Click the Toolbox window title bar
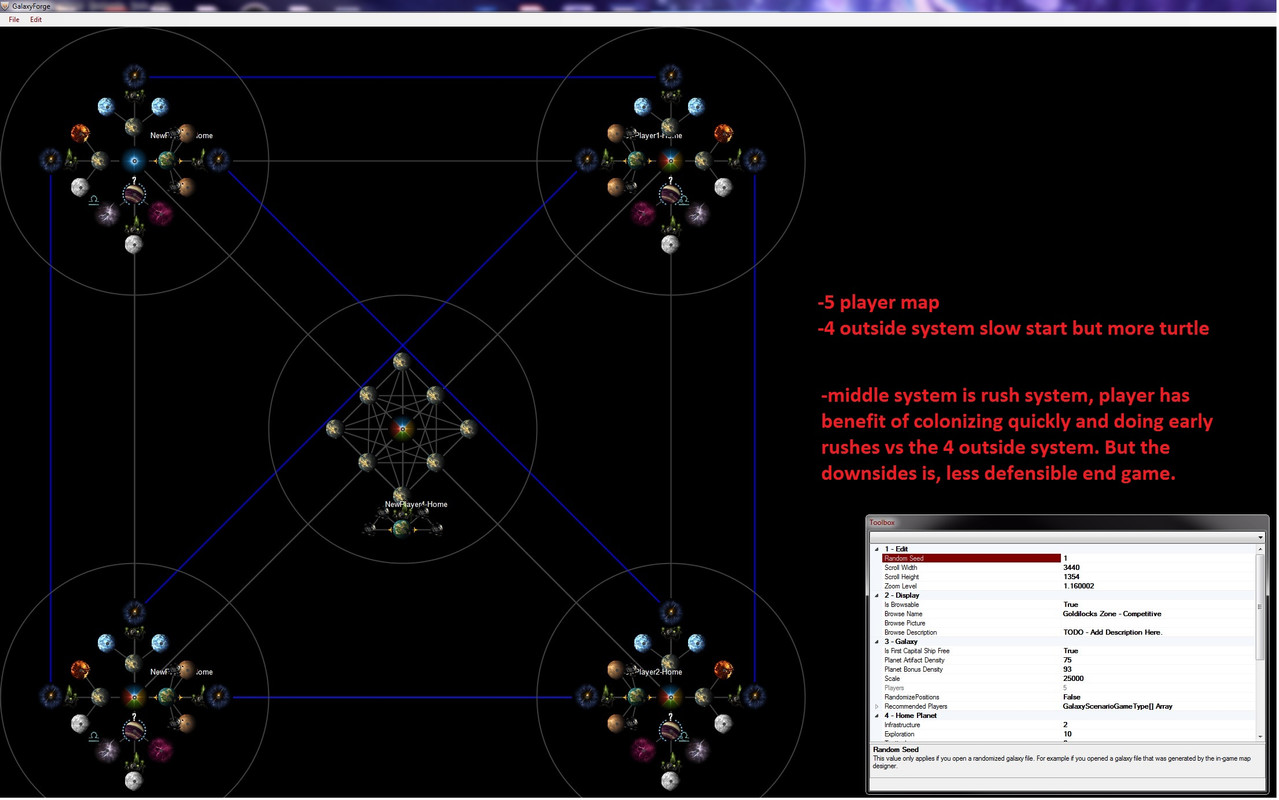 (x=1067, y=522)
